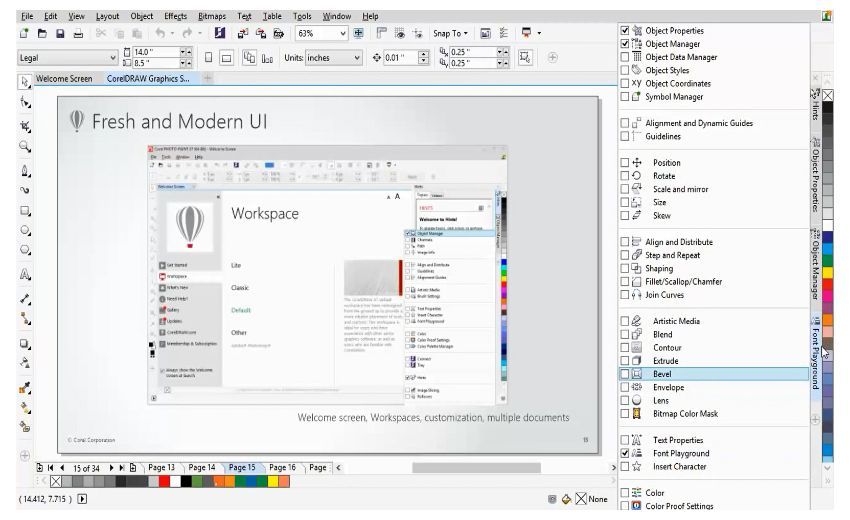Select the Color Eyedropper tool
The image size is (850, 520).
25,387
